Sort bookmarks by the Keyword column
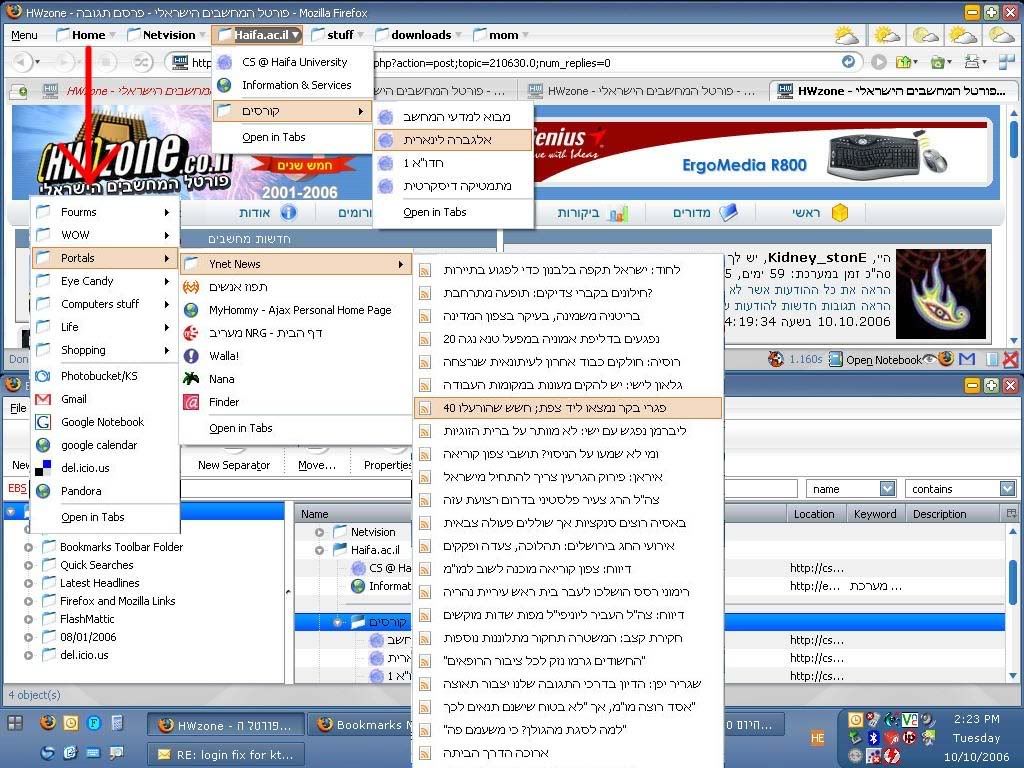Viewport: 1024px width, 768px height. 874,514
